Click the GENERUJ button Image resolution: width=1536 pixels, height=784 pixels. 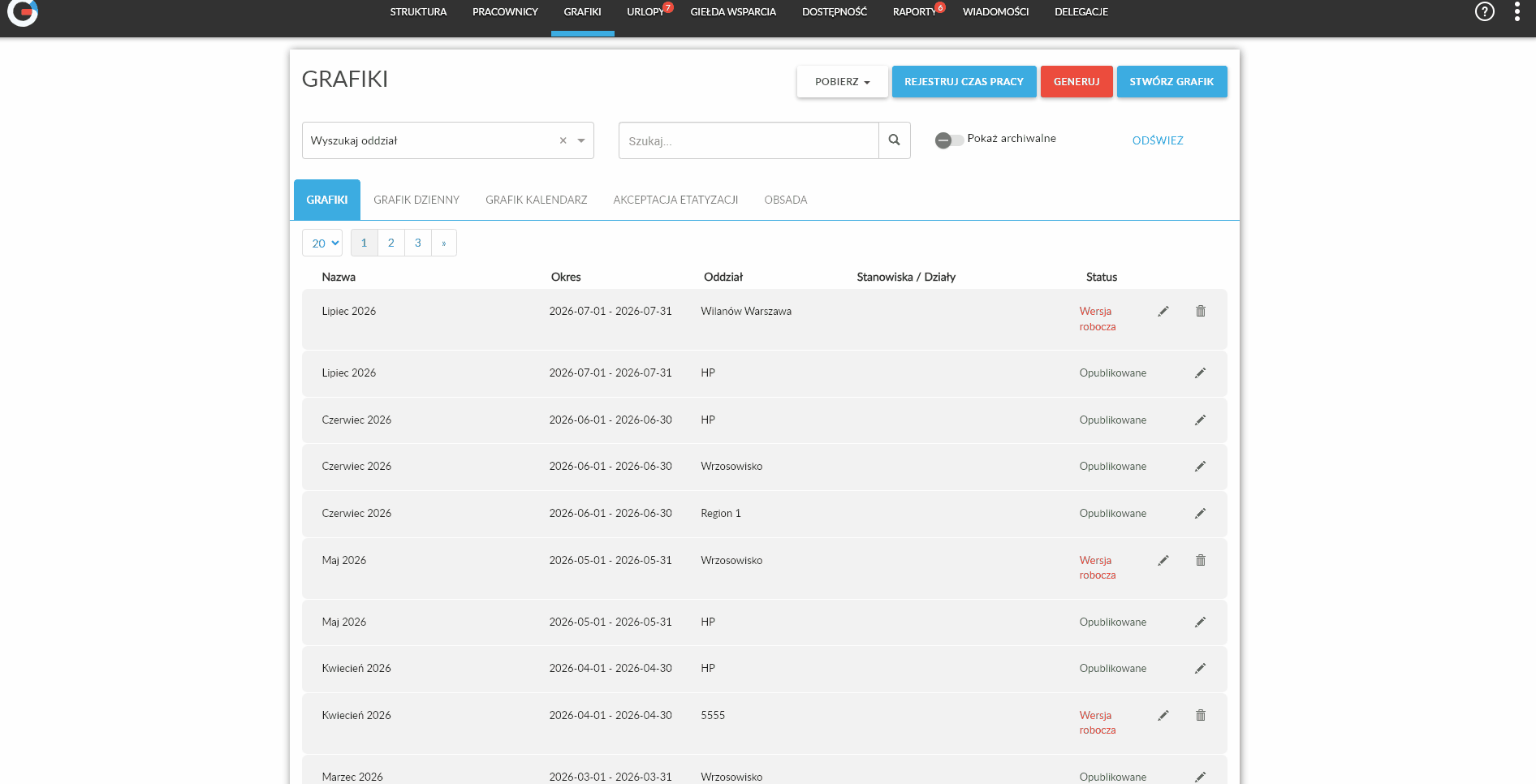(x=1076, y=82)
